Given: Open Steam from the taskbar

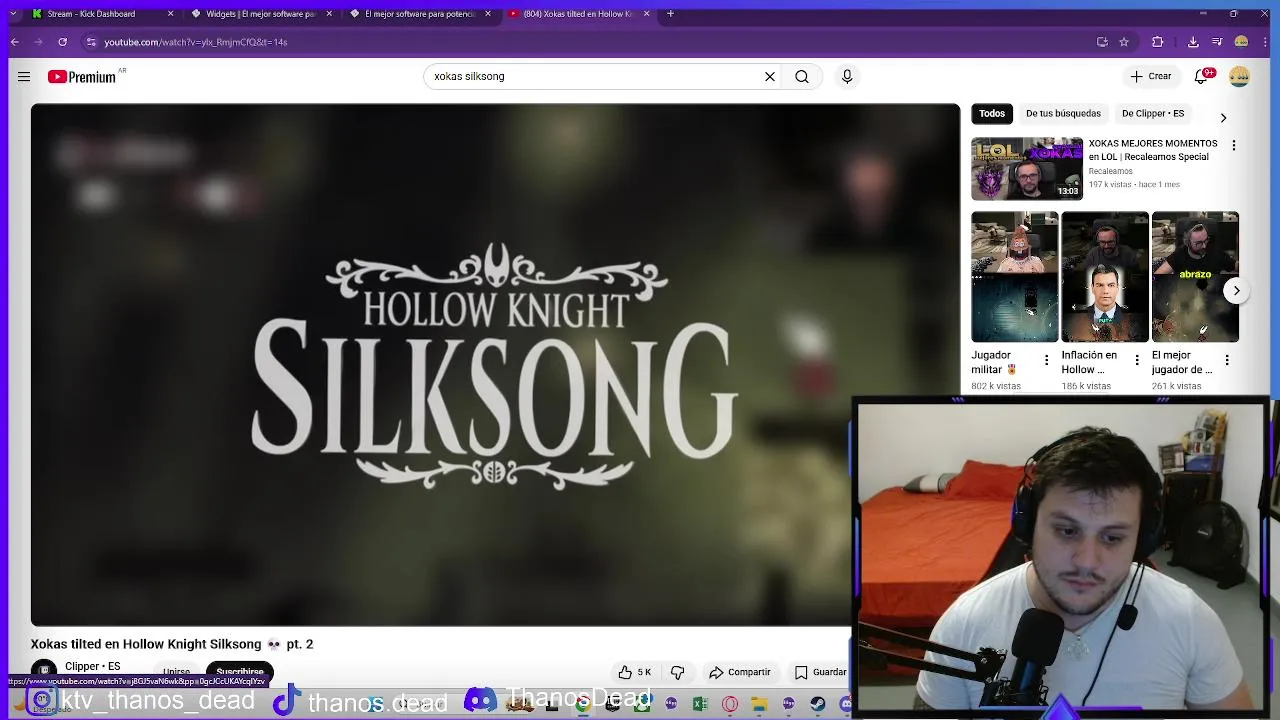Looking at the screenshot, I should tap(817, 705).
